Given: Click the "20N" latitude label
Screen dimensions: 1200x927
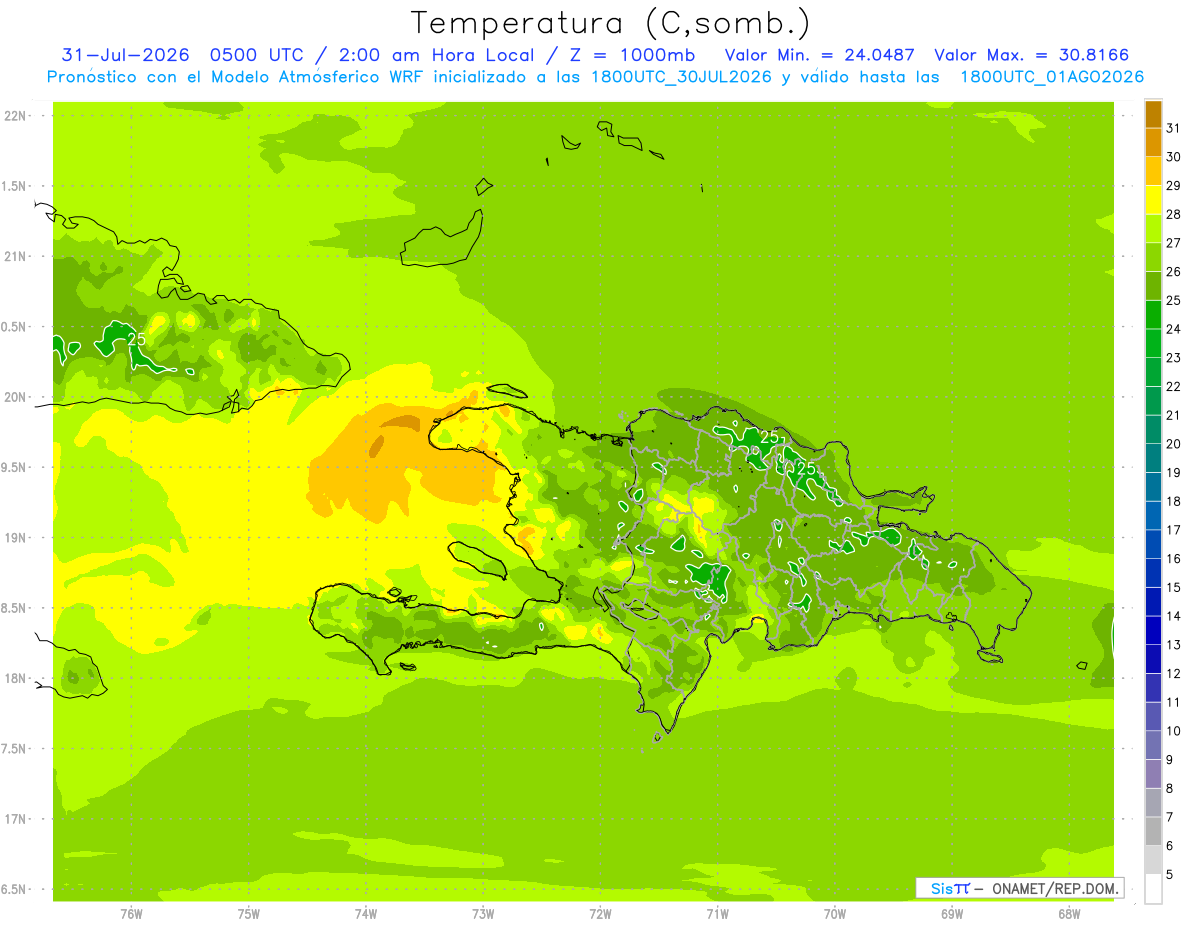Looking at the screenshot, I should click(15, 397).
